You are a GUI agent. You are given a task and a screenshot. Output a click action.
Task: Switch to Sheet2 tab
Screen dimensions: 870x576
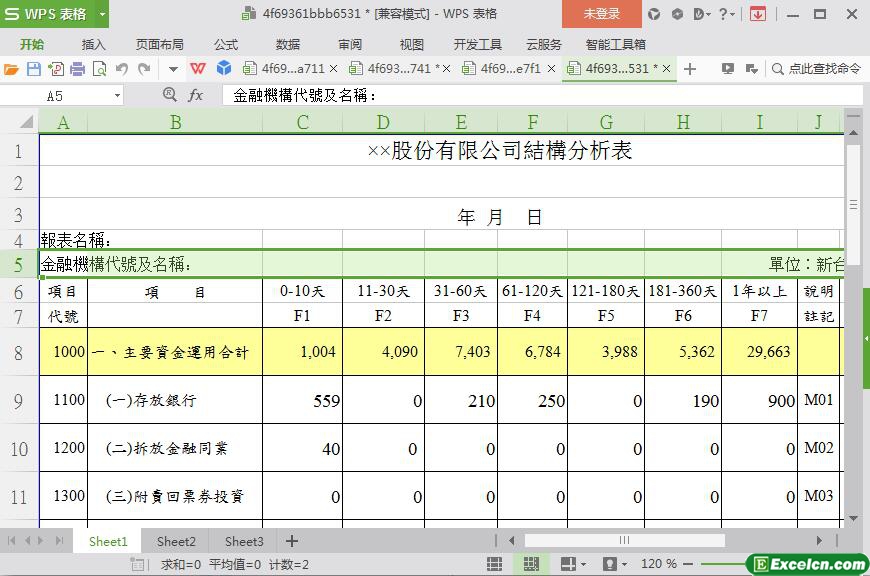click(x=176, y=541)
